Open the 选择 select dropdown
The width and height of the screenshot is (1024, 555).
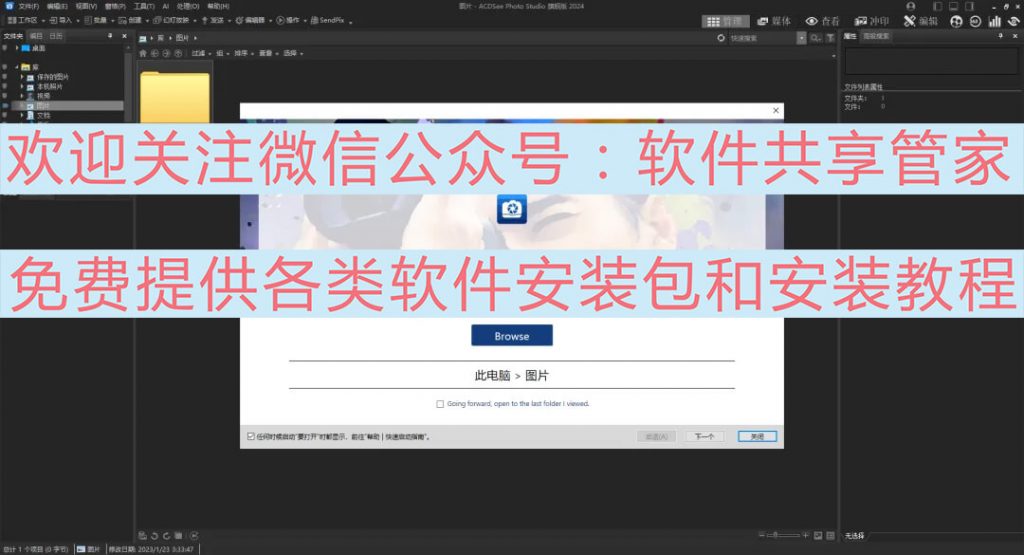coord(293,53)
